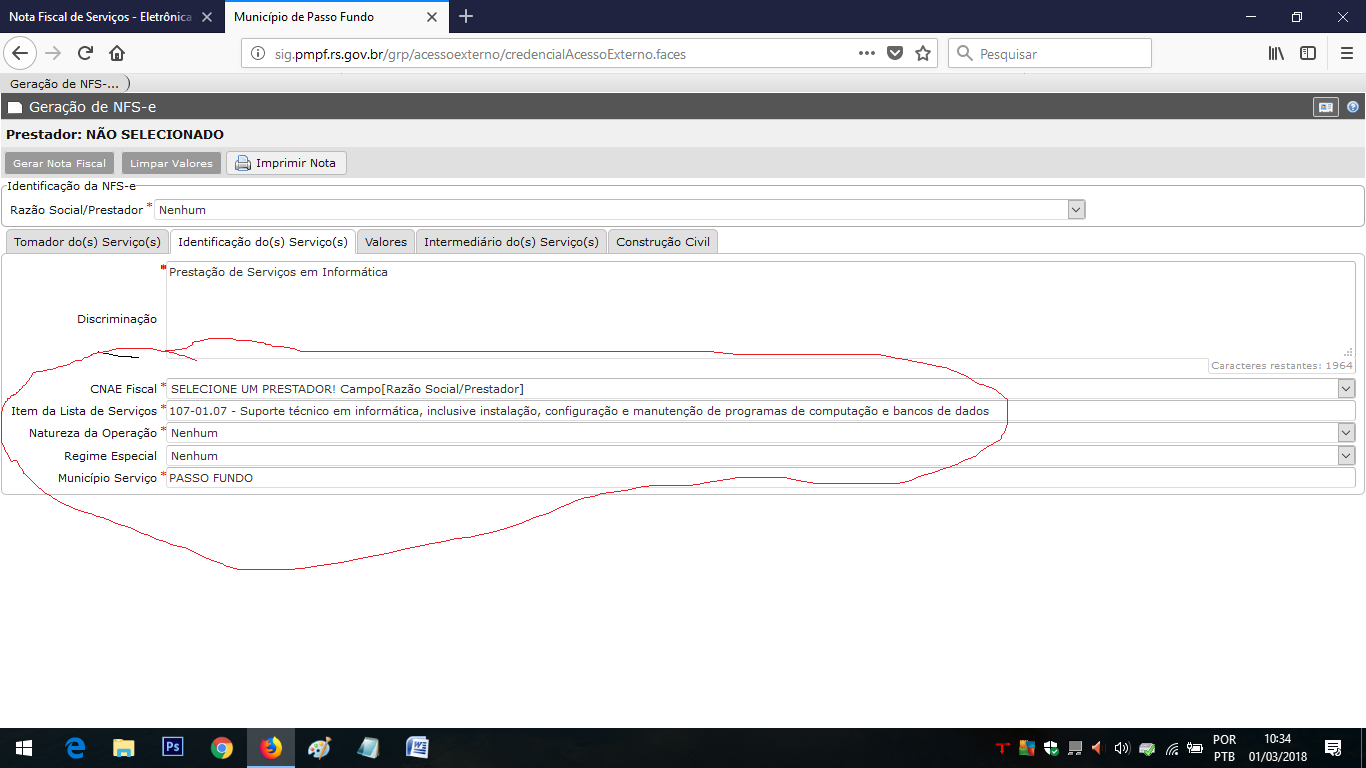Screen dimensions: 1366x768
Task: Open Google Chrome from the taskbar
Action: 222,748
